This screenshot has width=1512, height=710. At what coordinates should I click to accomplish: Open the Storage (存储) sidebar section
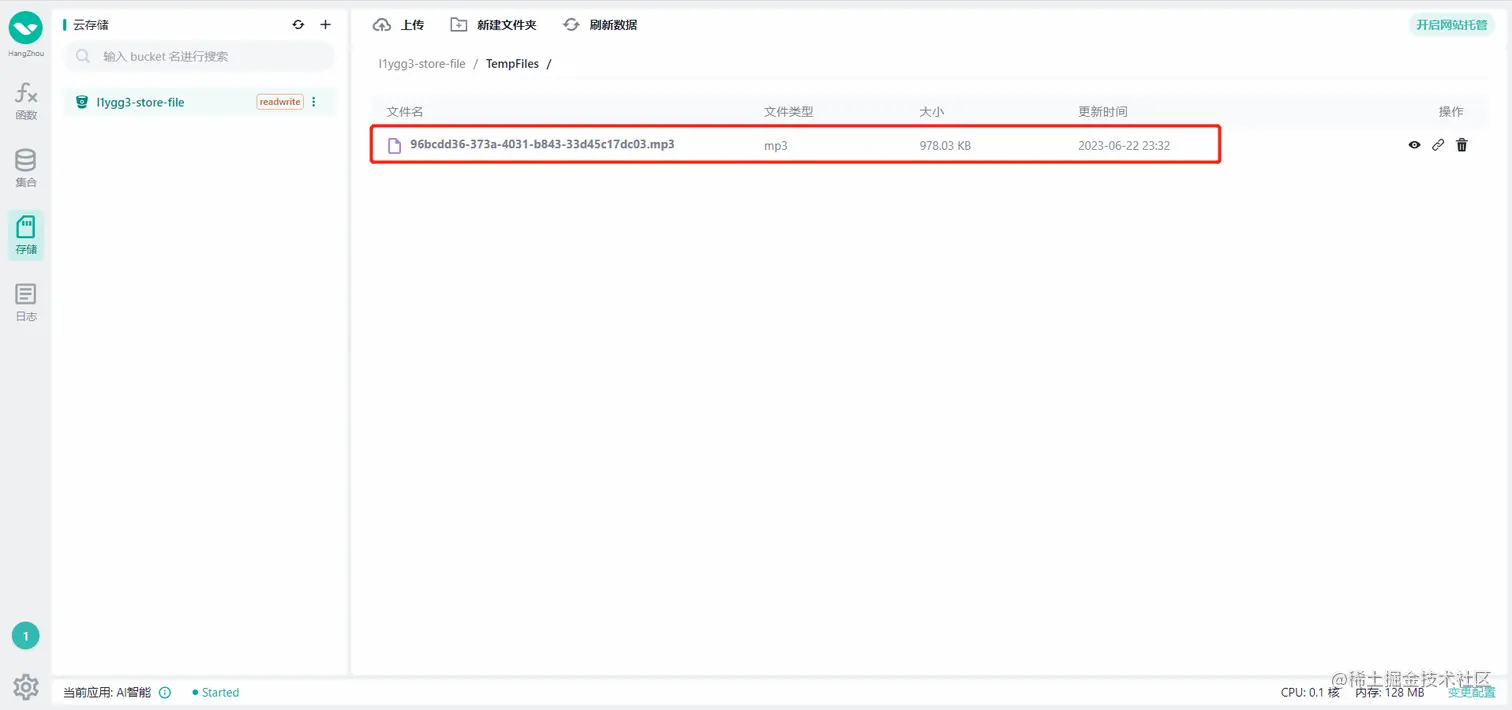[26, 236]
